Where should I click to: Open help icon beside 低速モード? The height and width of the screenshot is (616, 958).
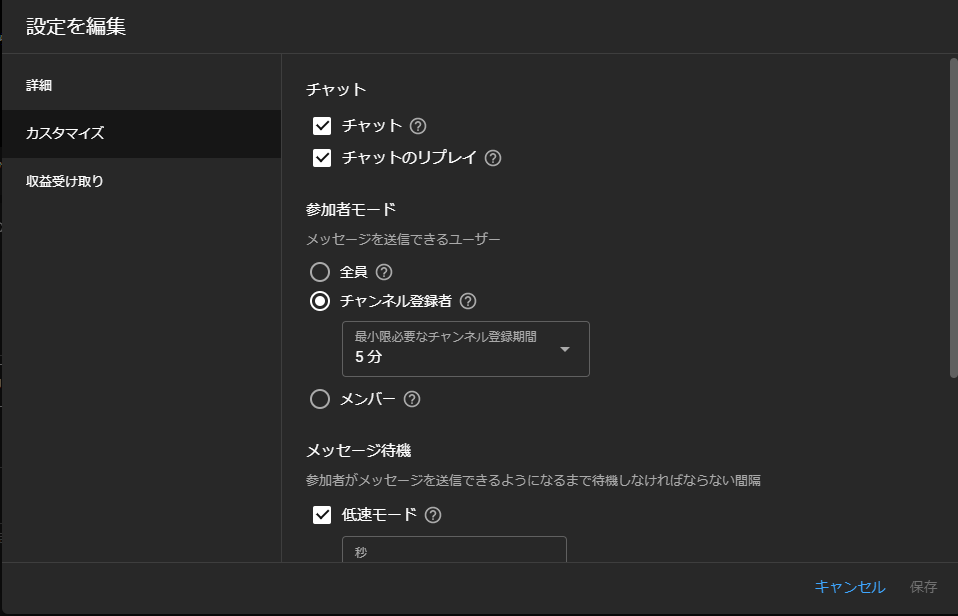[x=433, y=515]
